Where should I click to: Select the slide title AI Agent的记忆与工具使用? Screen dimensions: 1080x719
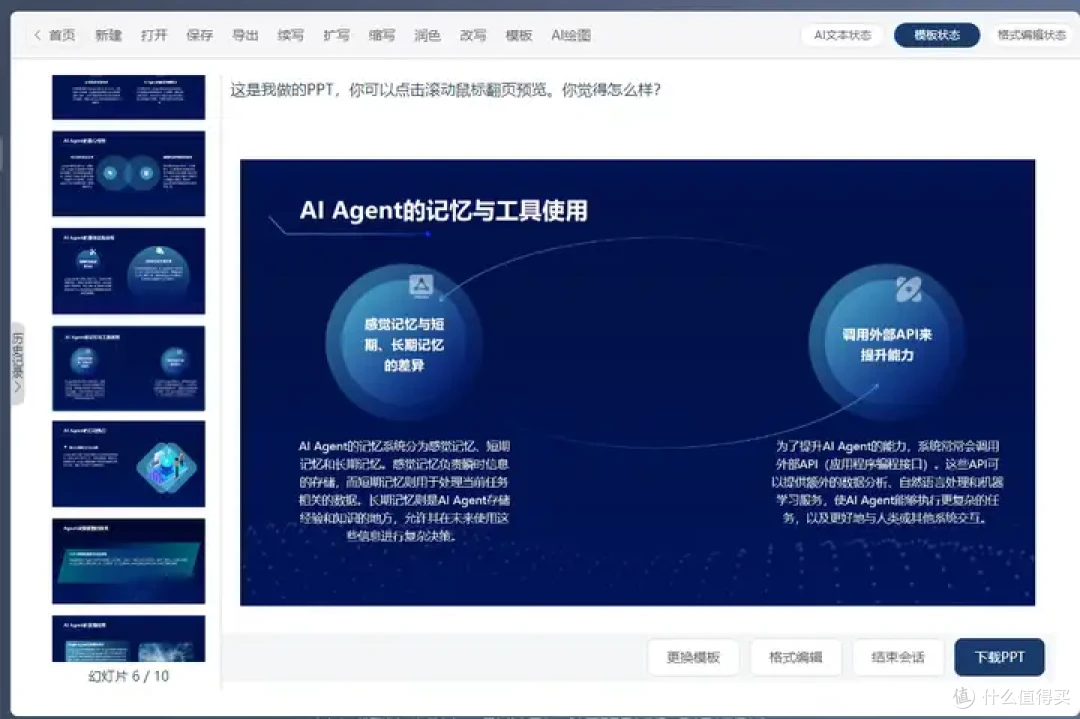click(x=444, y=211)
